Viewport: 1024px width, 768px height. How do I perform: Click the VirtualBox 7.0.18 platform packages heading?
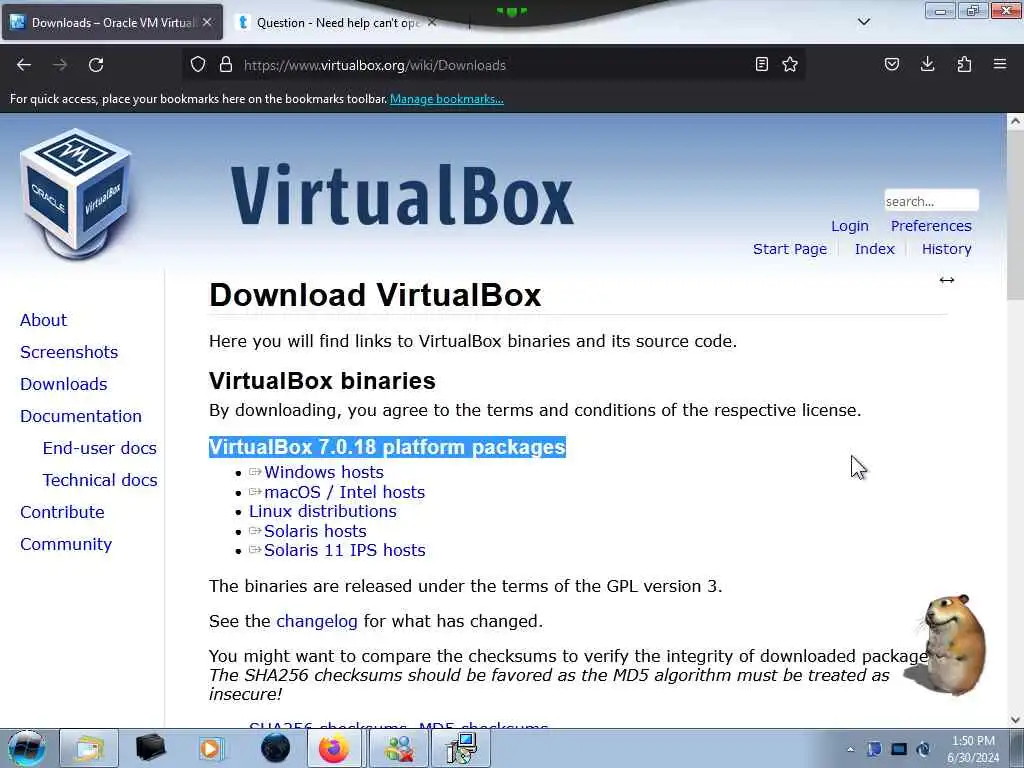(x=387, y=447)
